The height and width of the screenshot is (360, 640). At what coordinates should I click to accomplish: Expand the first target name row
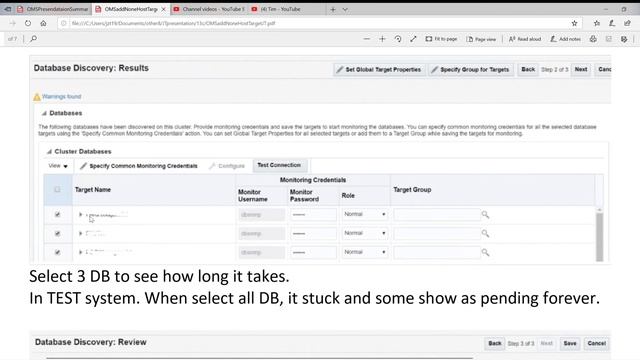pyautogui.click(x=80, y=214)
